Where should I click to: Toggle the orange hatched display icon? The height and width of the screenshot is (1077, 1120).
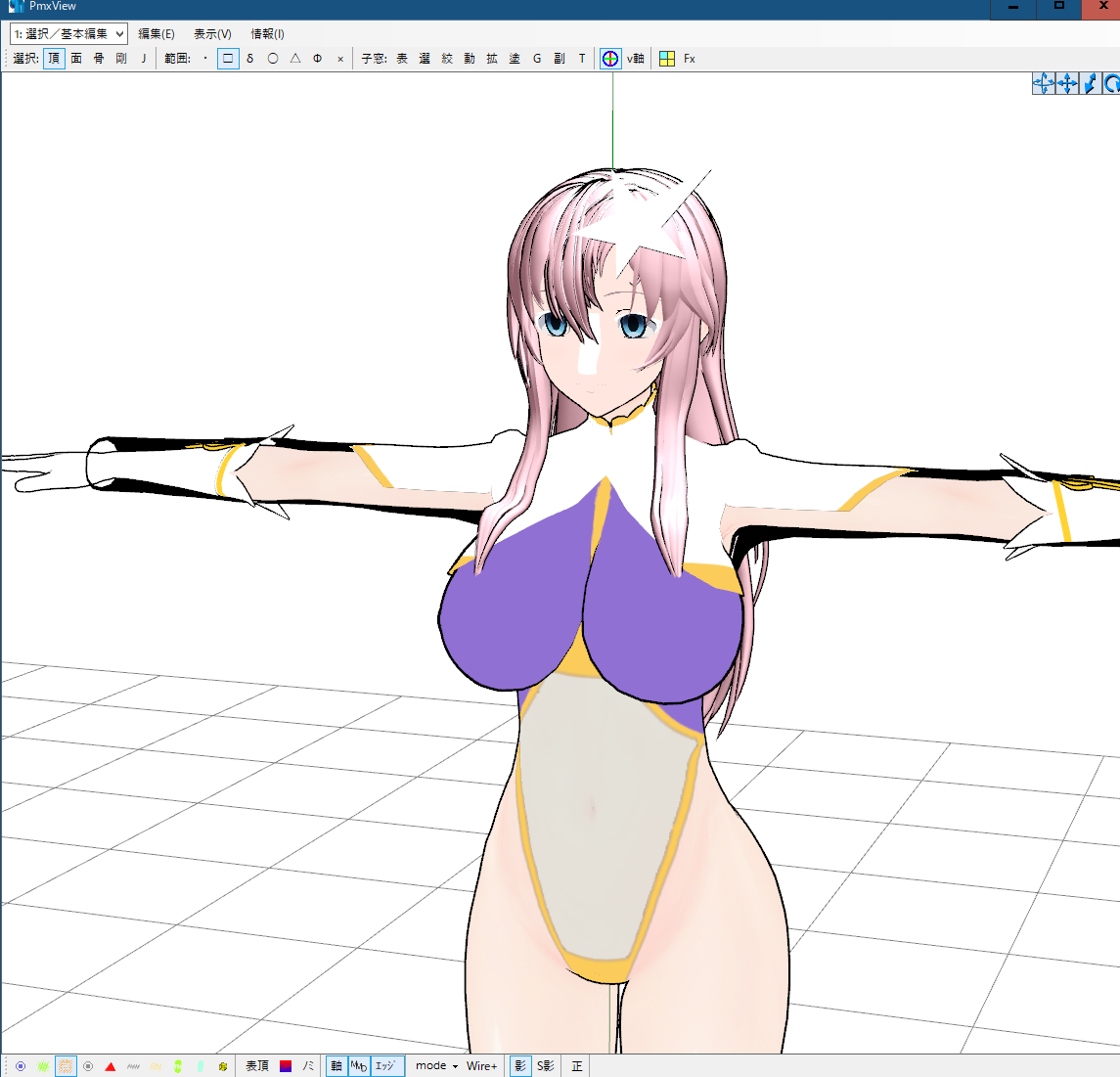[x=66, y=1066]
